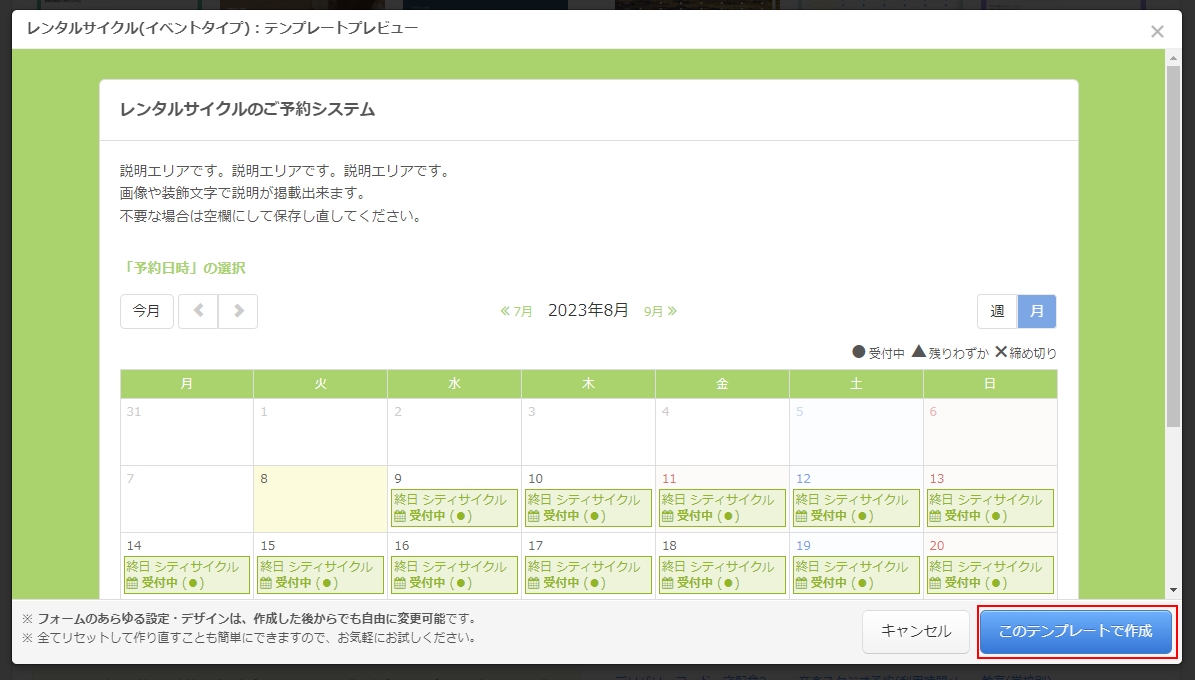This screenshot has height=680, width=1195.
Task: Click calendar icon in August 9 event
Action: 400,516
